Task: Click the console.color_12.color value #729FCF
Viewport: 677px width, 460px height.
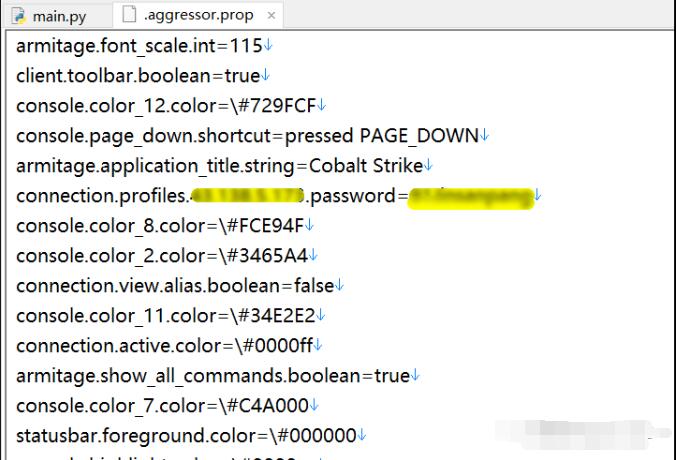Action: [278, 106]
